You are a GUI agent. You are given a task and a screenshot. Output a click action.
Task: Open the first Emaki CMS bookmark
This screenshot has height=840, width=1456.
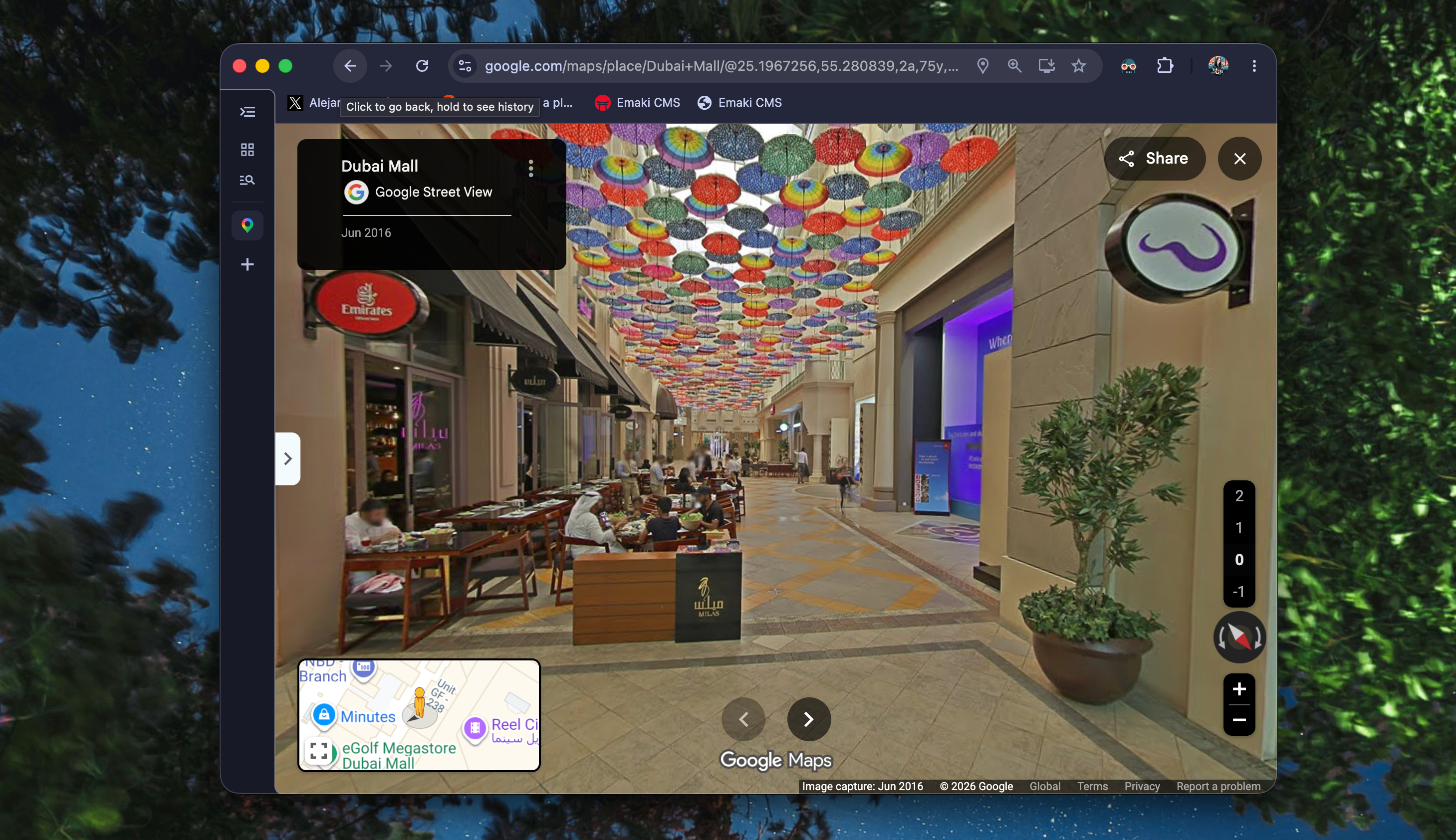(x=637, y=103)
